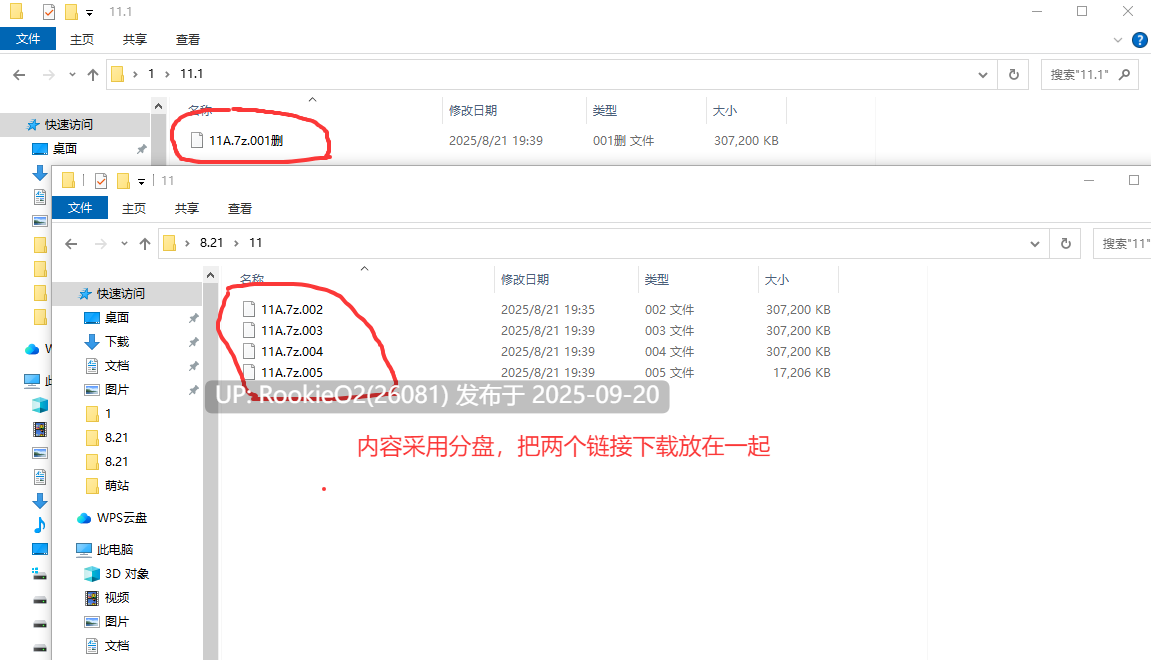This screenshot has width=1151, height=660.
Task: Click the 搜索"11" search box
Action: pyautogui.click(x=1122, y=243)
